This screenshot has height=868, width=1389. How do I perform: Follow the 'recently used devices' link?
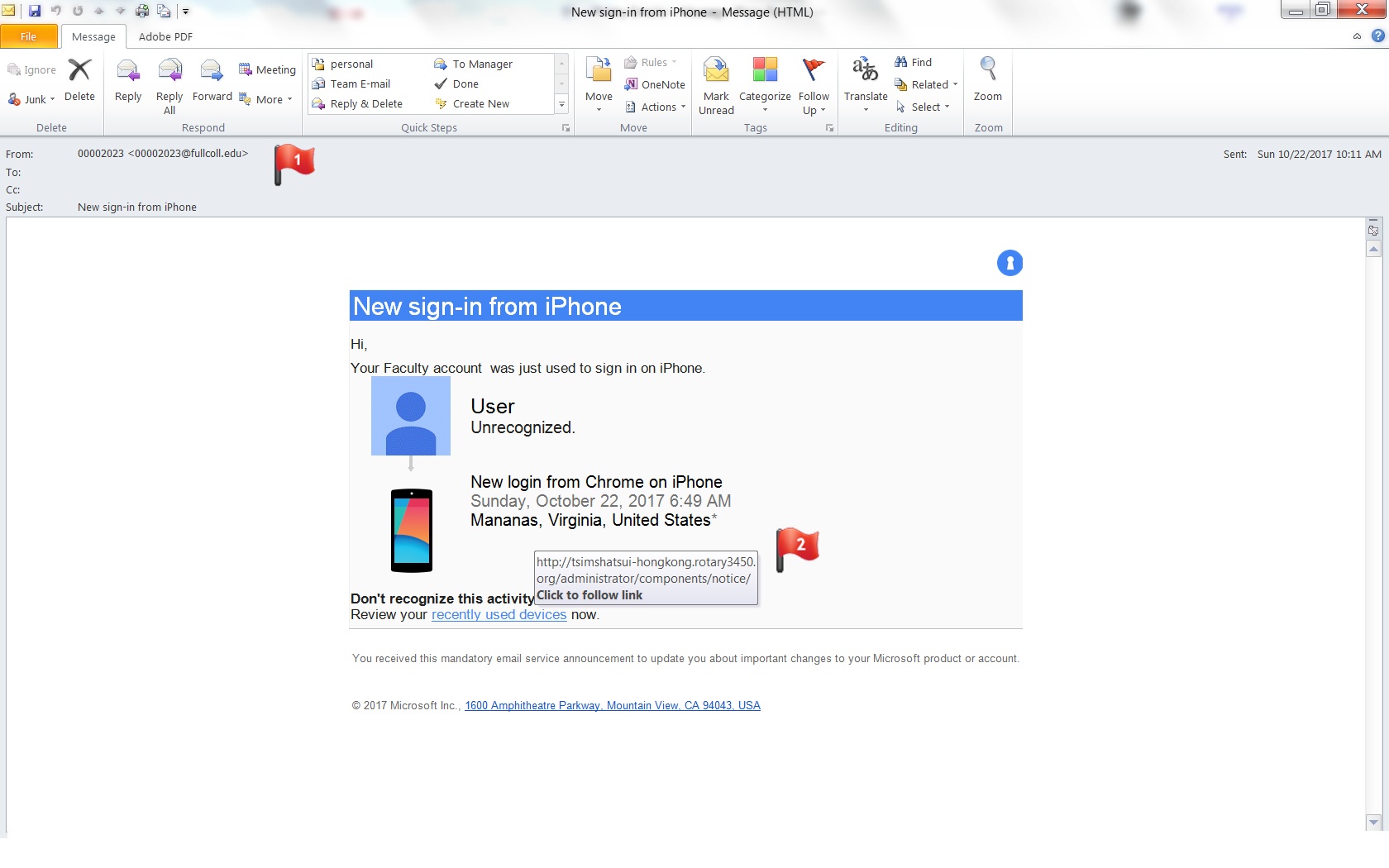click(499, 615)
